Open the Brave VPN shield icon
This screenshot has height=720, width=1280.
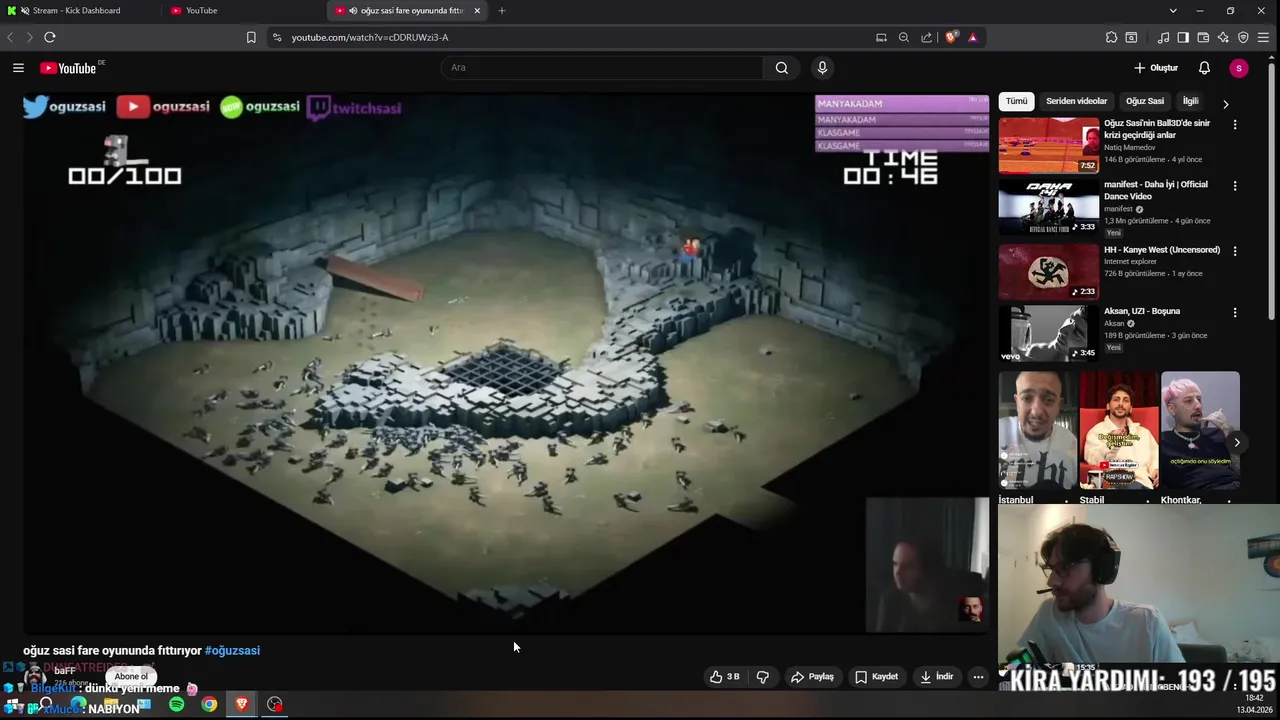(x=1243, y=37)
